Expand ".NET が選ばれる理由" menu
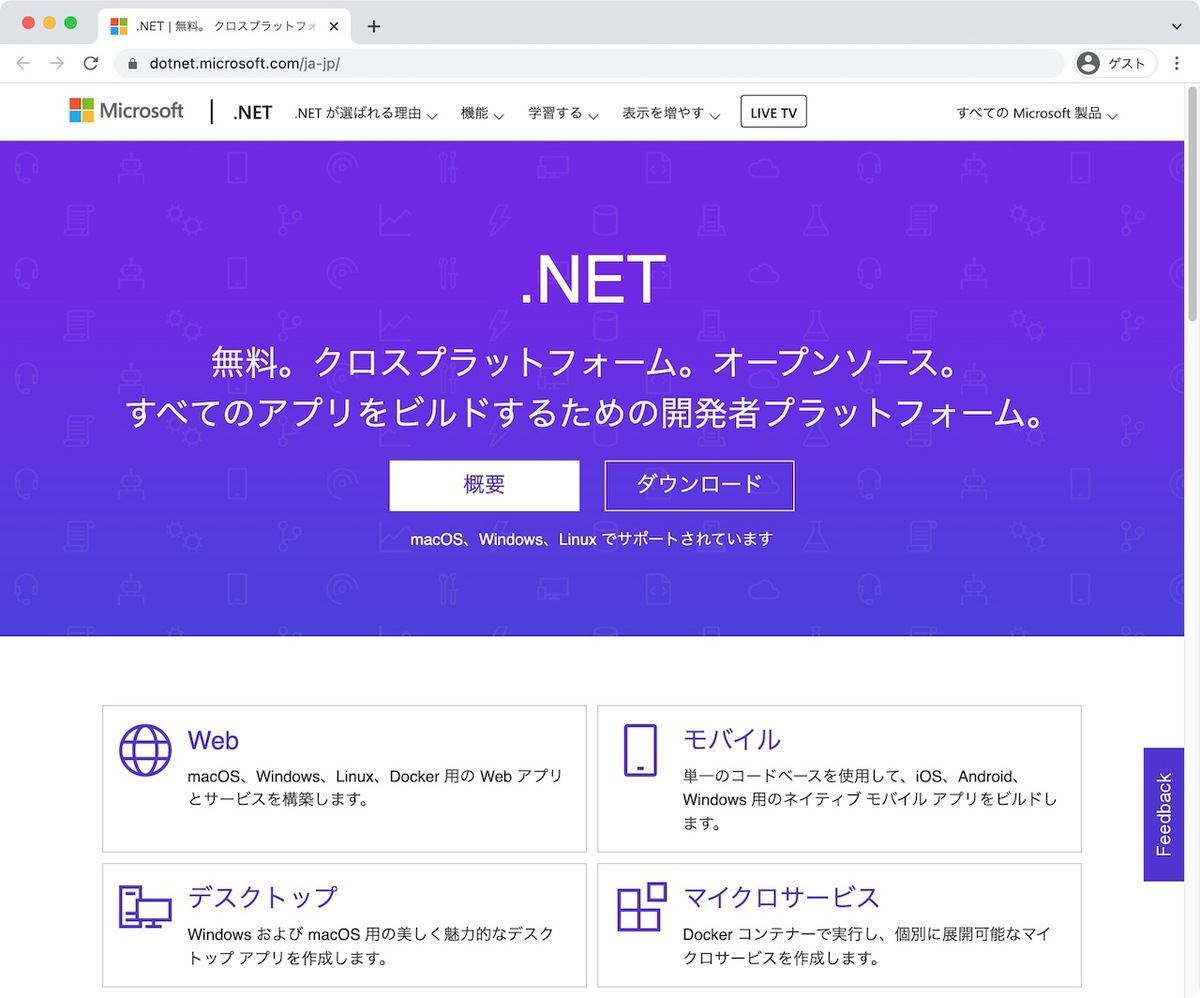This screenshot has width=1200, height=998. (366, 113)
